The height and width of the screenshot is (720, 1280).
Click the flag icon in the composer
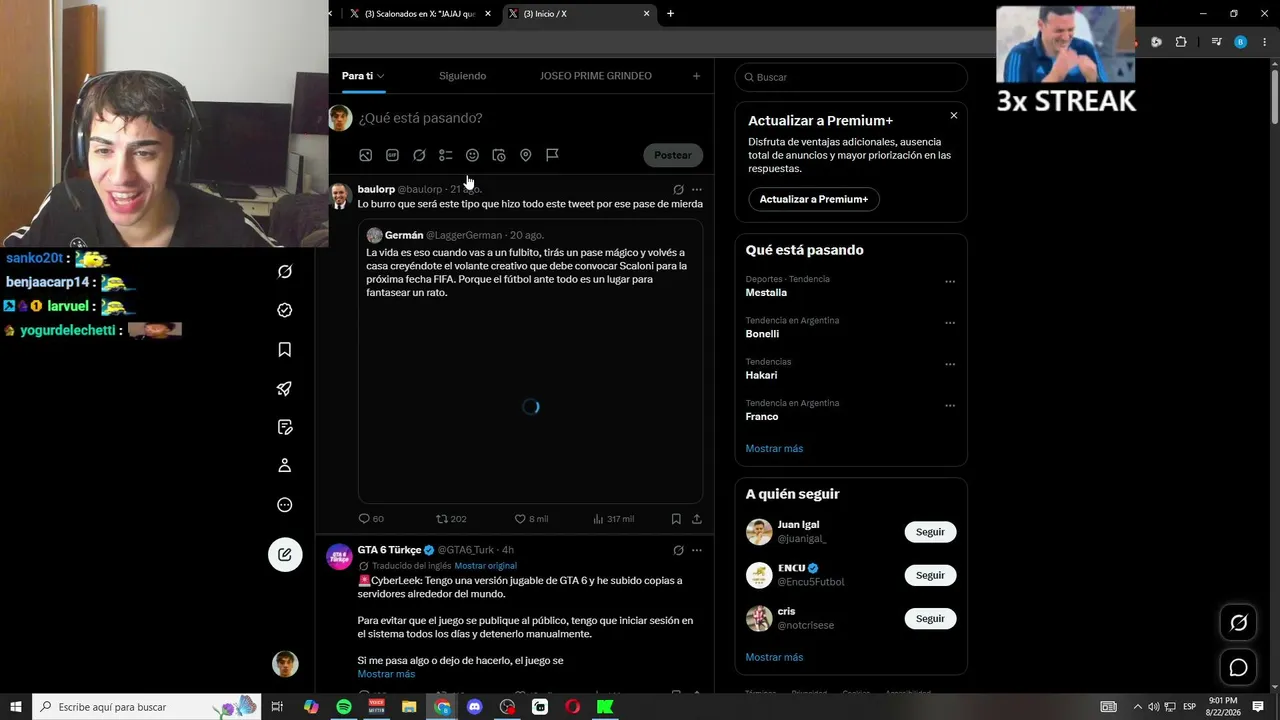[x=552, y=155]
